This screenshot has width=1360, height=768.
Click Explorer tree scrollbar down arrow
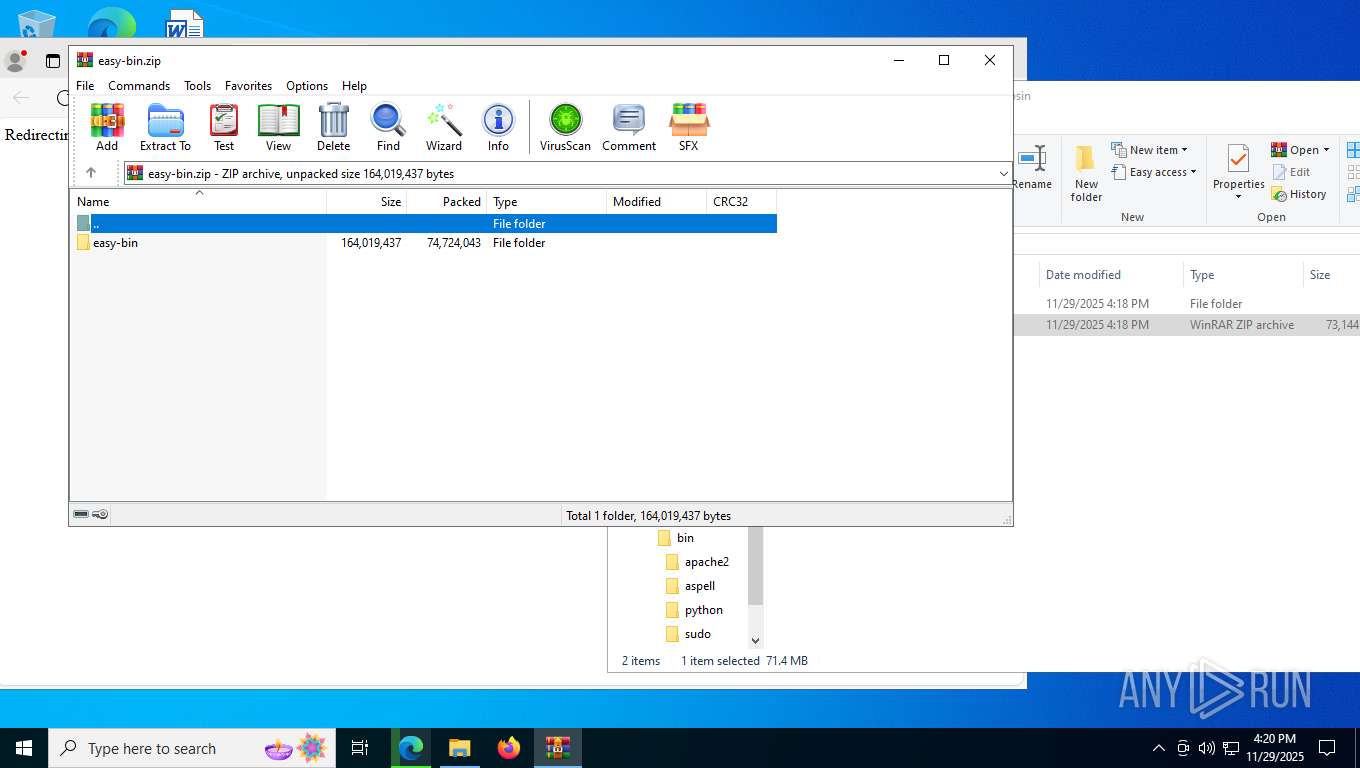756,640
